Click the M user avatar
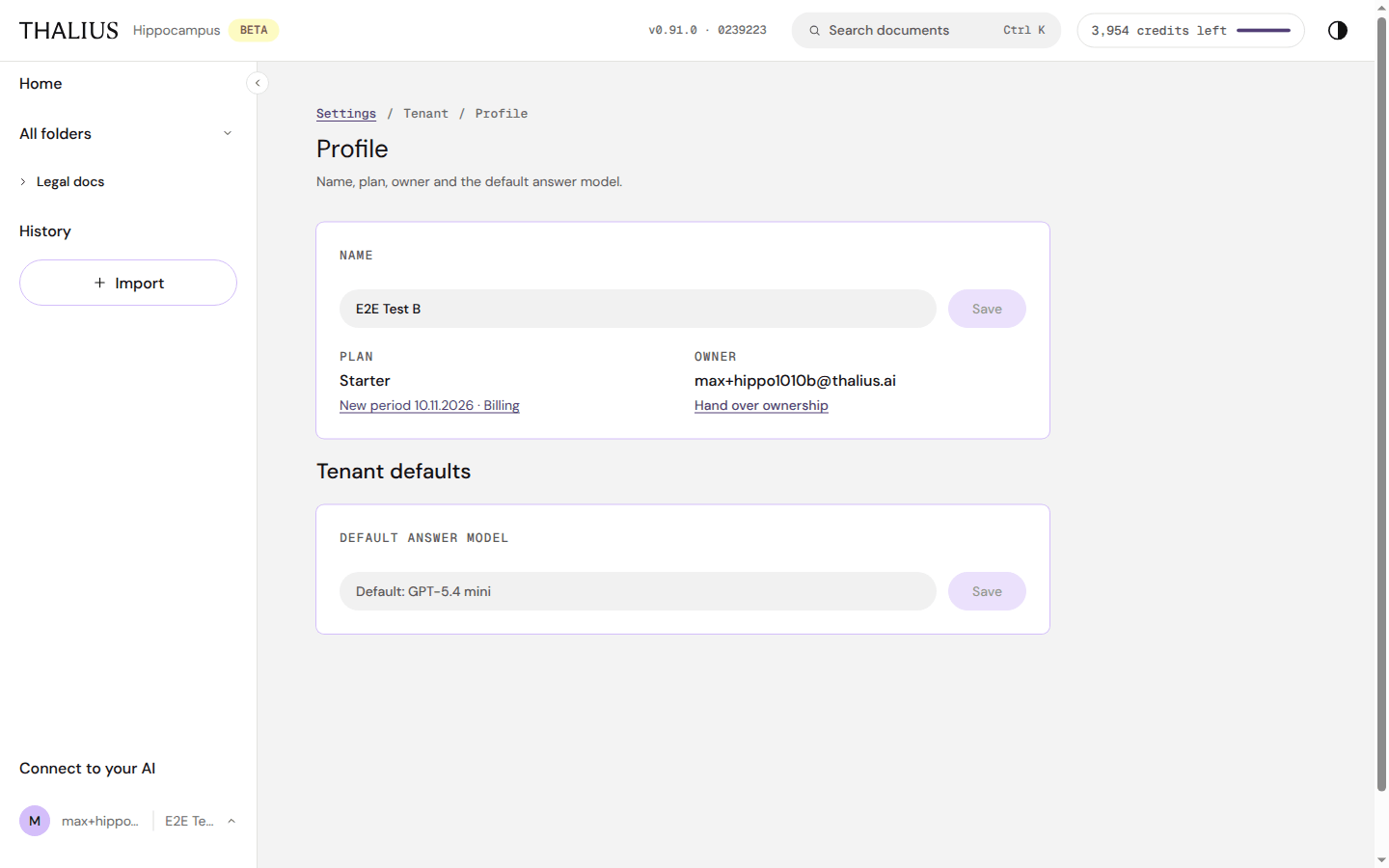 point(35,821)
